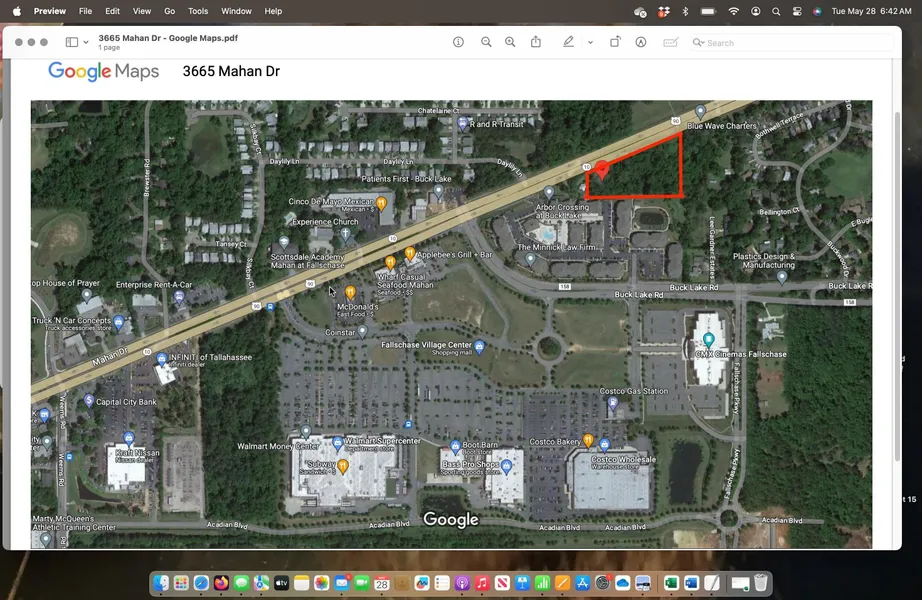Open Control Center in the menu bar
The height and width of the screenshot is (600, 922).
797,11
